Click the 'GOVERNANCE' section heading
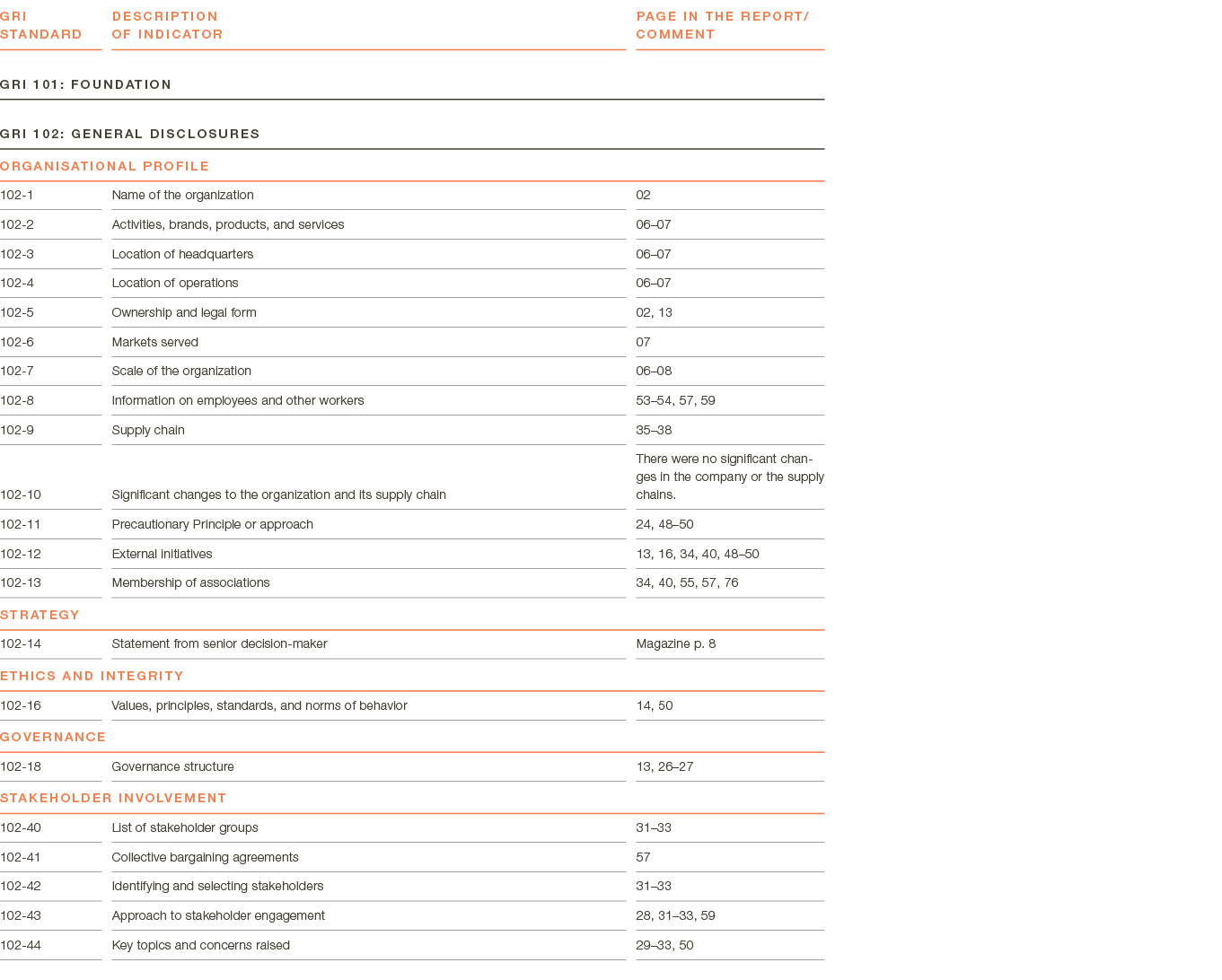 point(53,737)
